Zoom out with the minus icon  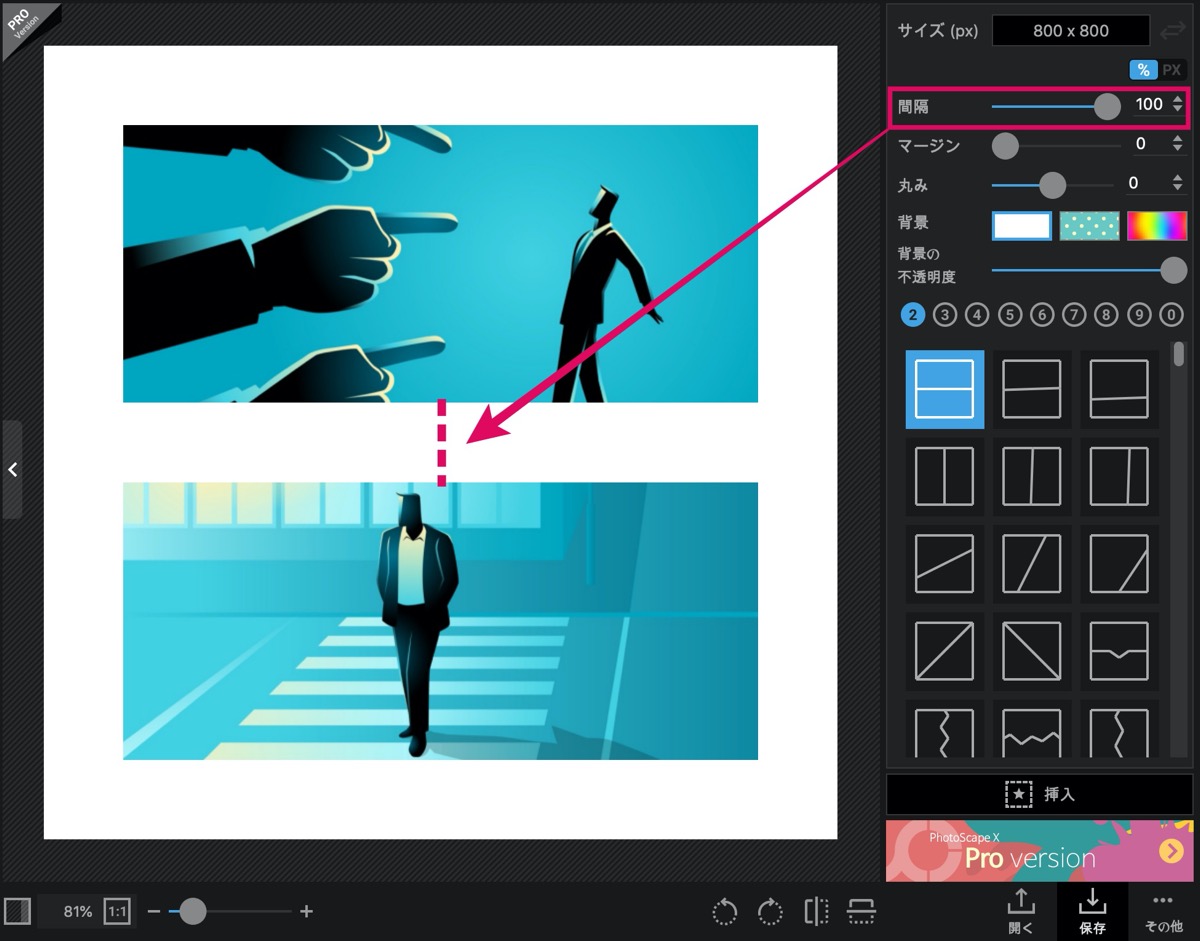pyautogui.click(x=154, y=911)
